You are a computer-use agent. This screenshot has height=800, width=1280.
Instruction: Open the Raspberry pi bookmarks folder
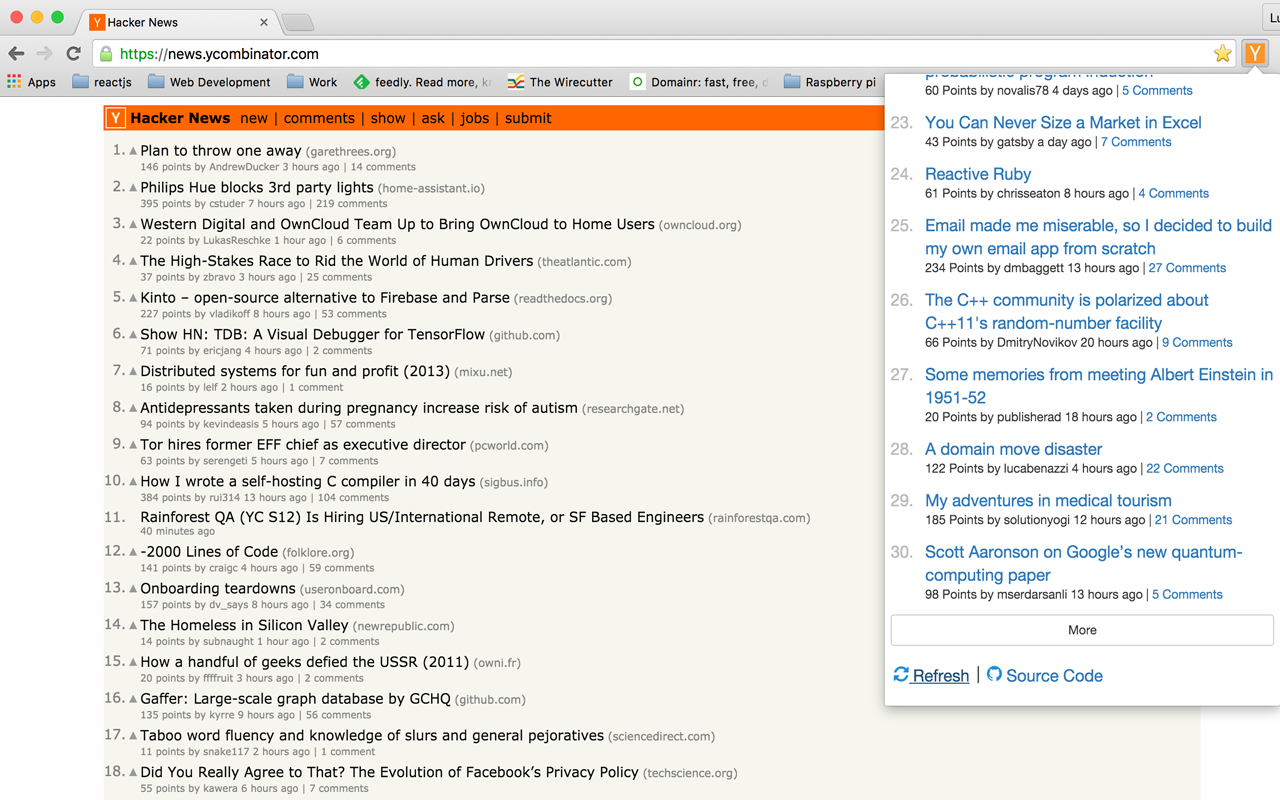tap(830, 82)
